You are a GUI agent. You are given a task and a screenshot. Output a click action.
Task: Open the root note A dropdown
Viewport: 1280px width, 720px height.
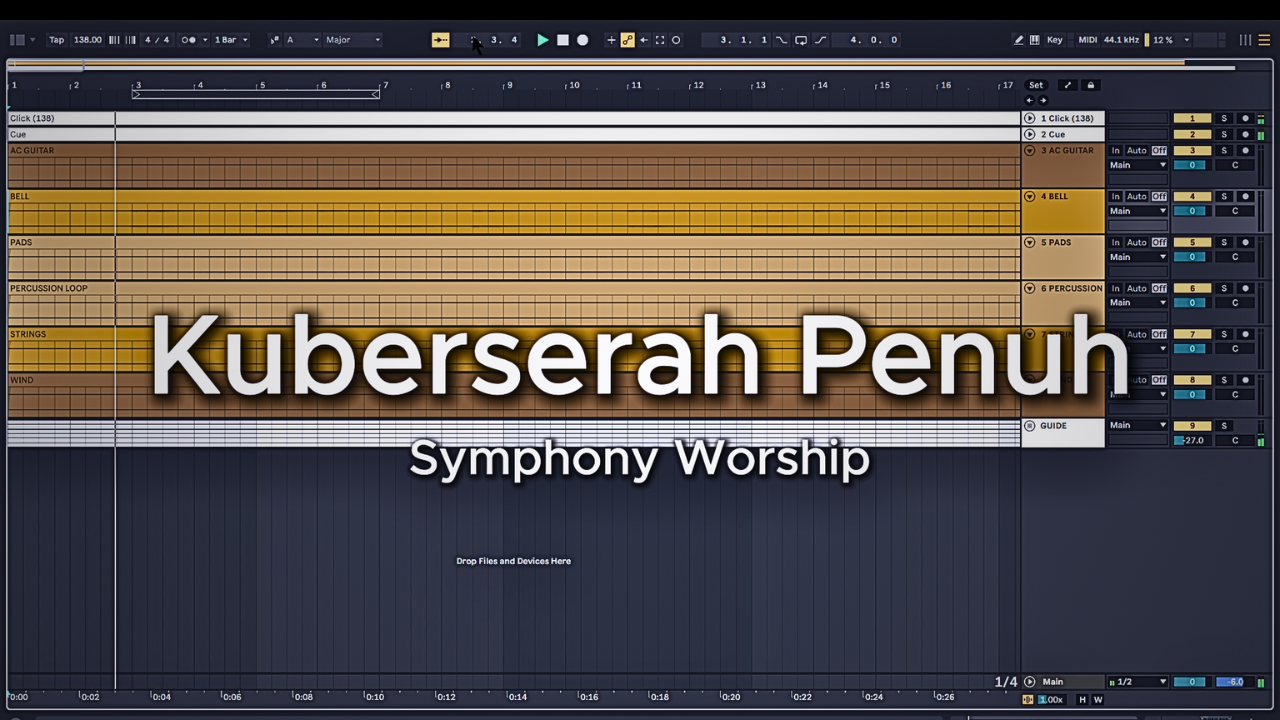click(302, 40)
